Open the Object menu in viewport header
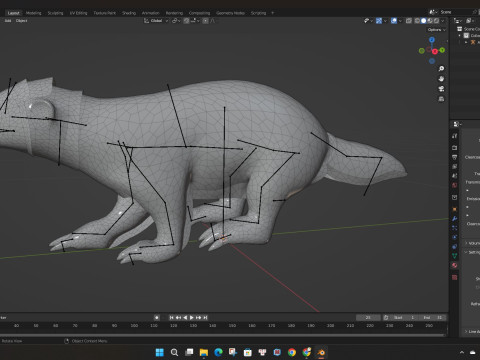Screen dimensions: 480x360 pos(21,21)
